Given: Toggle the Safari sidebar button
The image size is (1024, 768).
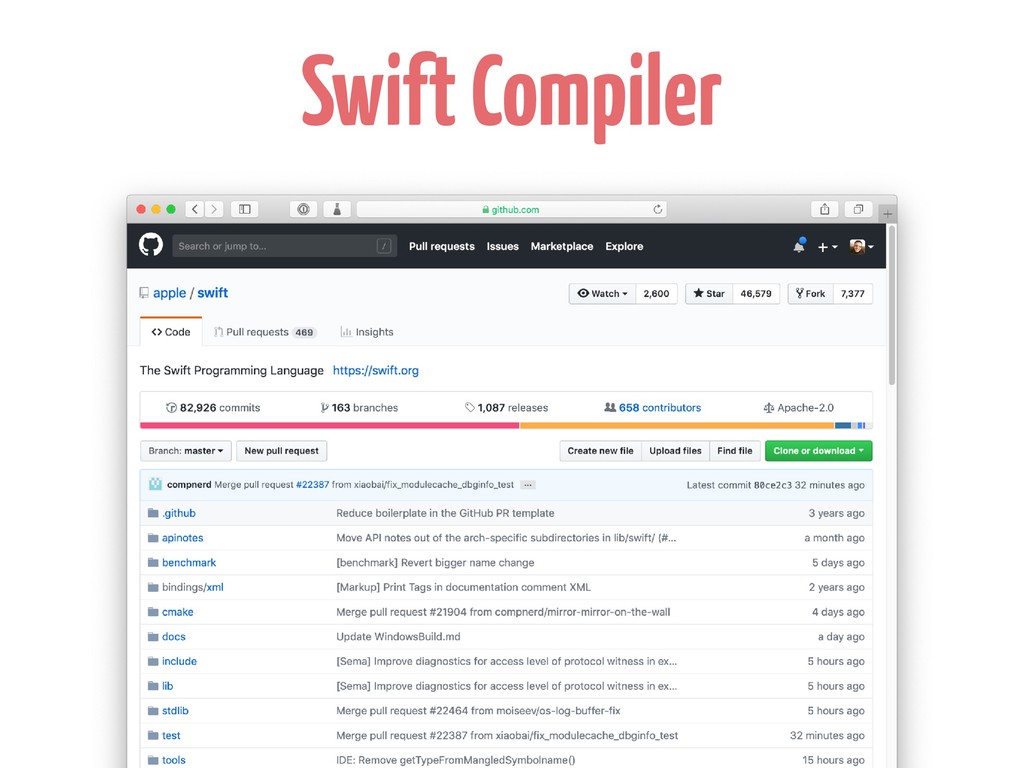Looking at the screenshot, I should click(x=245, y=209).
